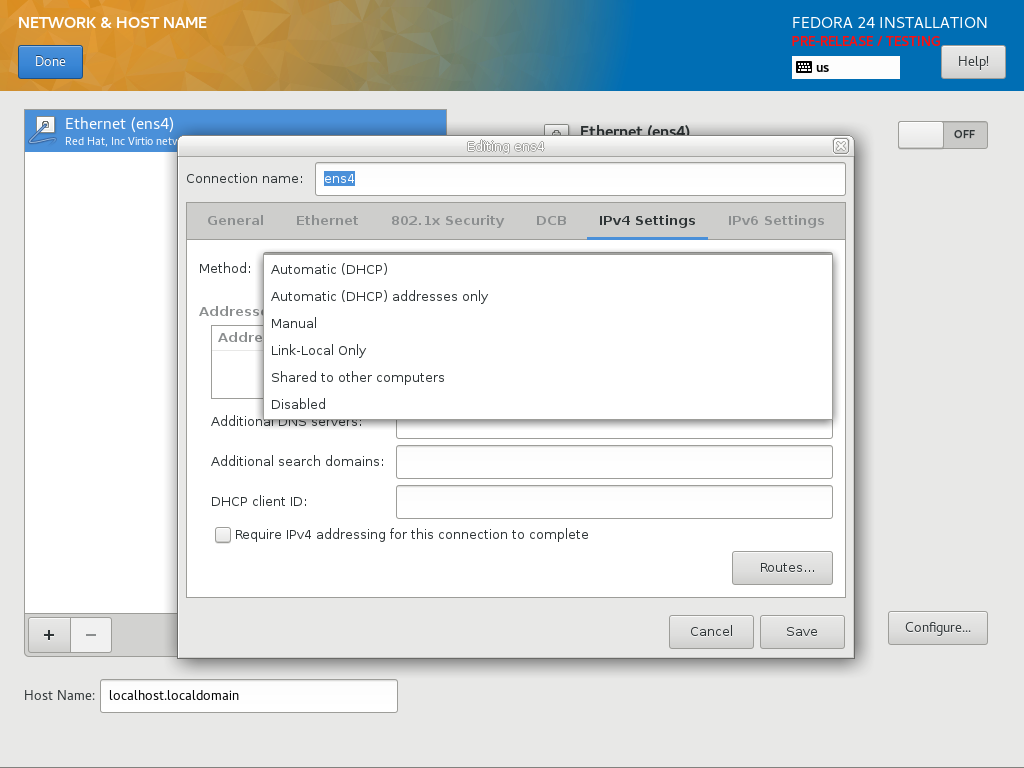Click the minus button to remove connection
Screen dimensions: 1024x768
pos(91,635)
